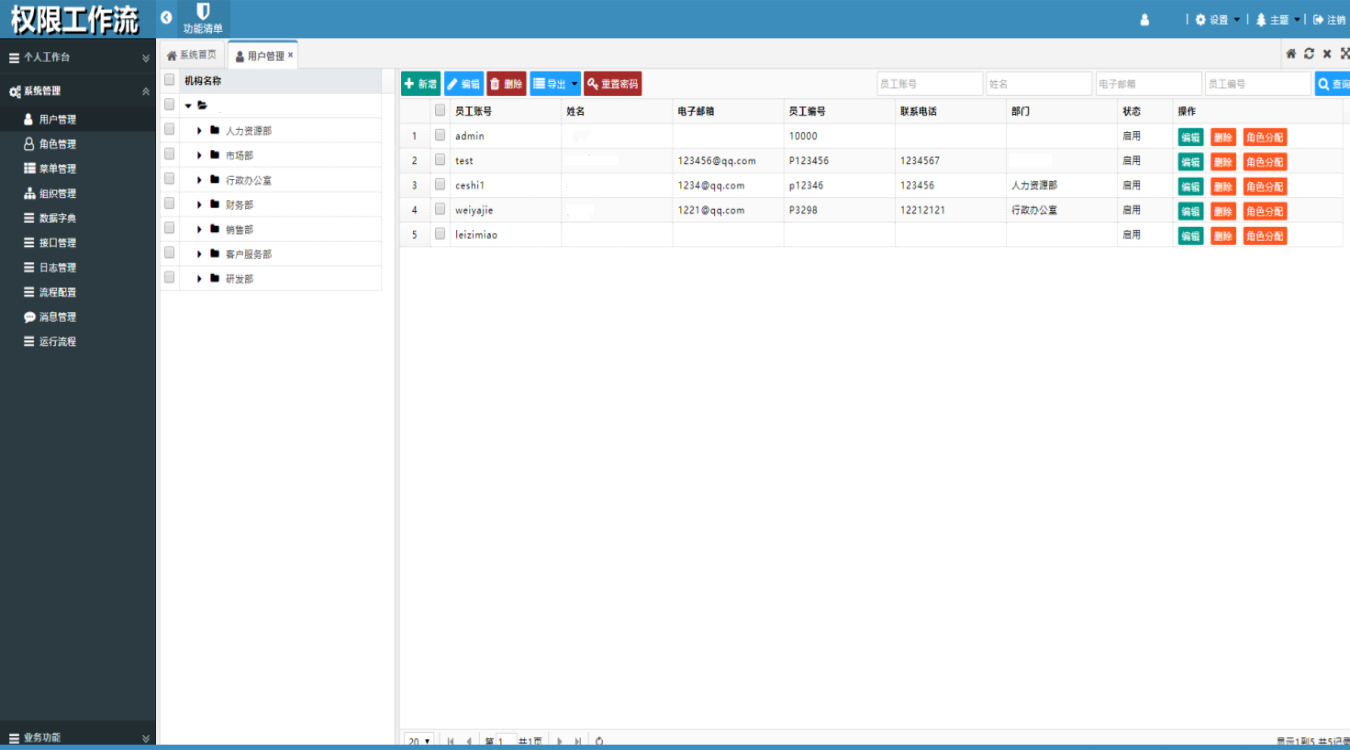This screenshot has height=750, width=1350.
Task: Close tabs using the X icon beside refresh
Action: [x=1327, y=54]
